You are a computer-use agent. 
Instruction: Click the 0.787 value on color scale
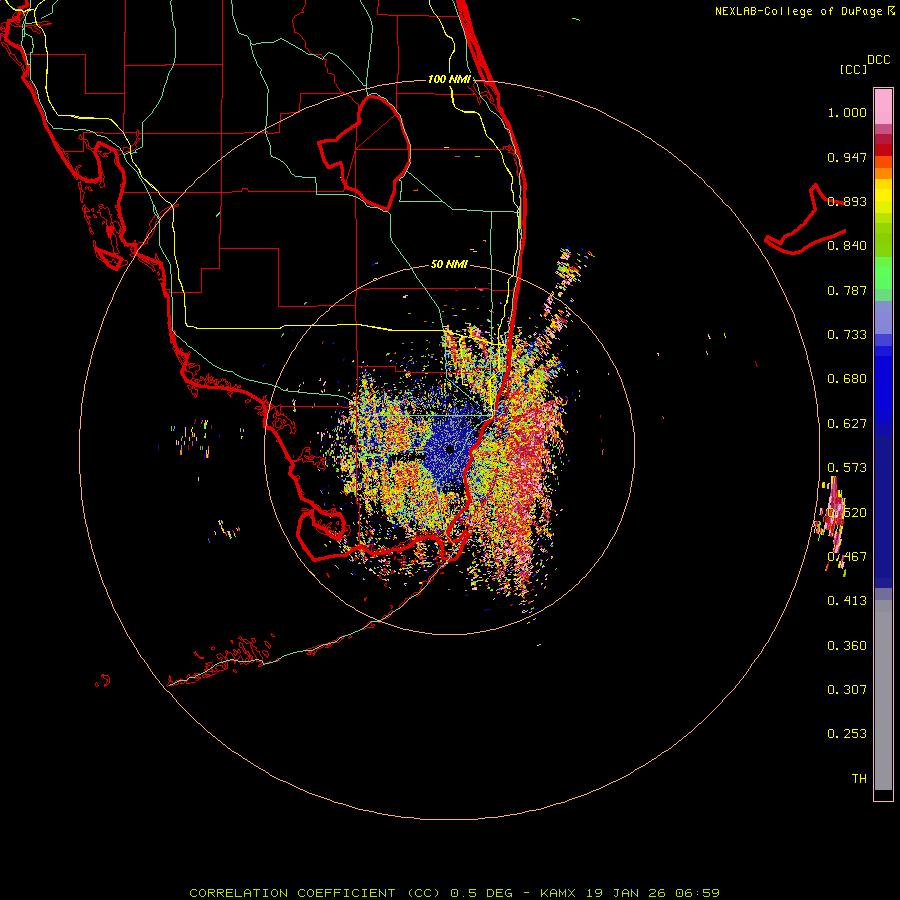click(847, 290)
